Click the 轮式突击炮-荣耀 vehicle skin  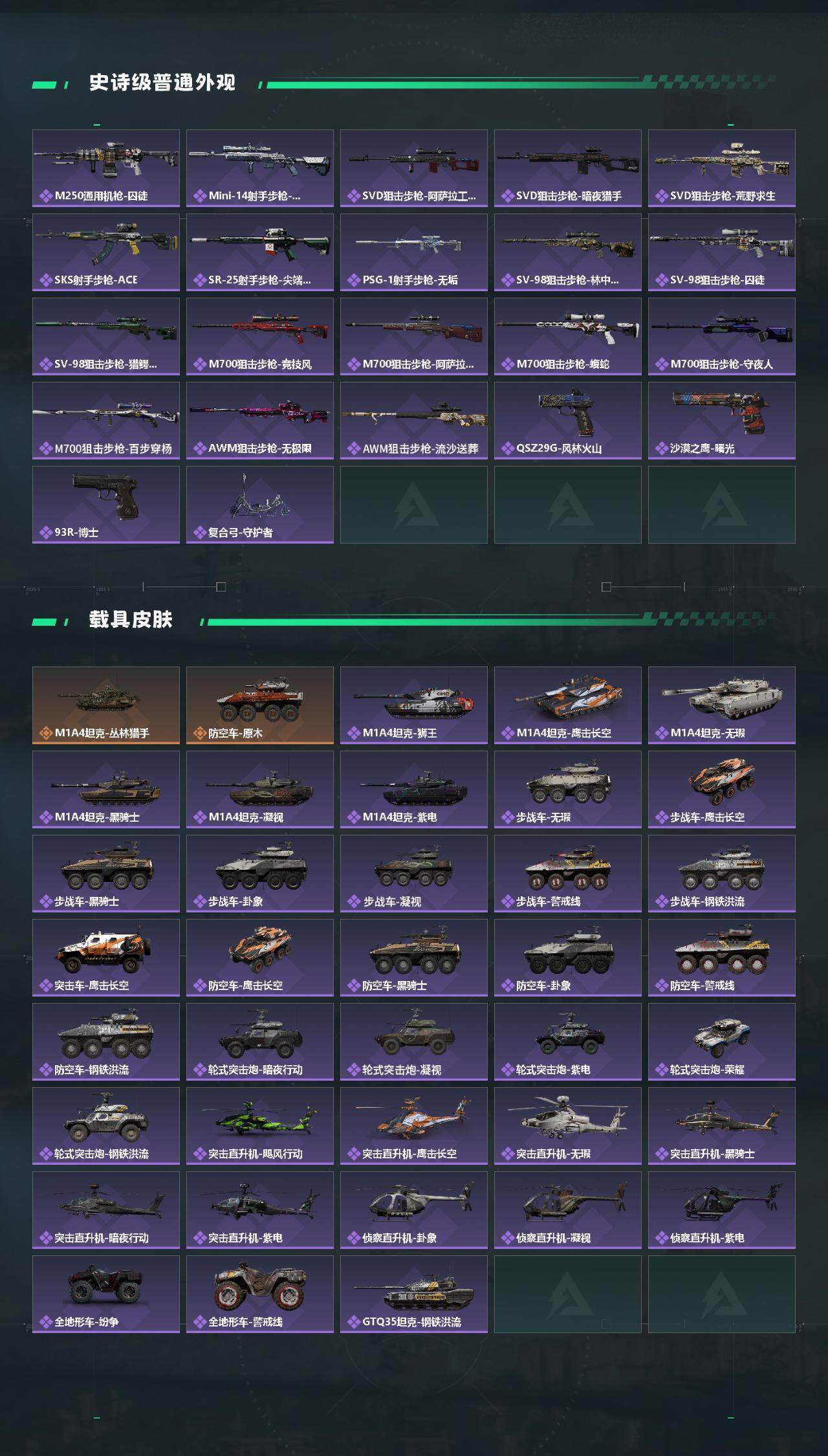pyautogui.click(x=722, y=1042)
